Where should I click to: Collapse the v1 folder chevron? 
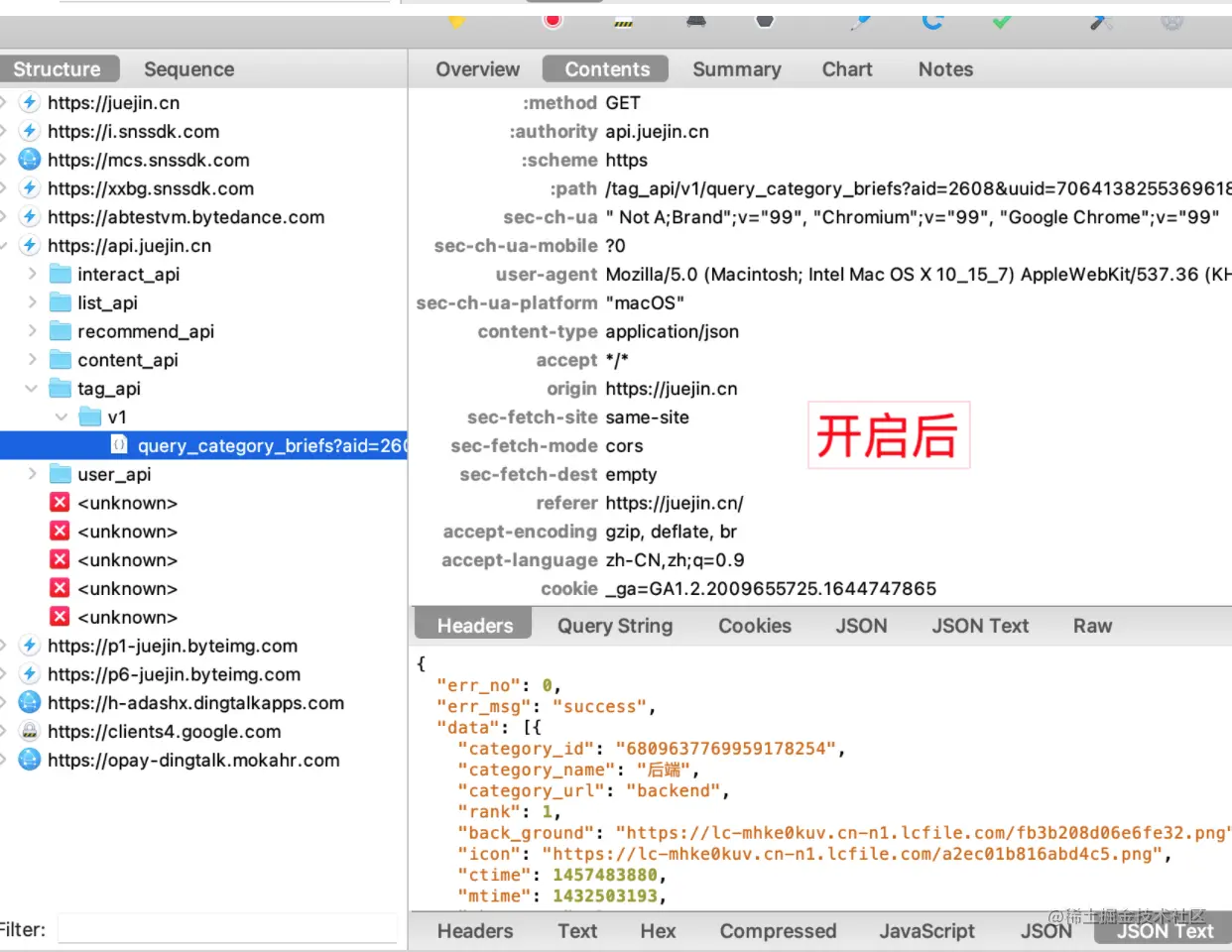tap(62, 417)
